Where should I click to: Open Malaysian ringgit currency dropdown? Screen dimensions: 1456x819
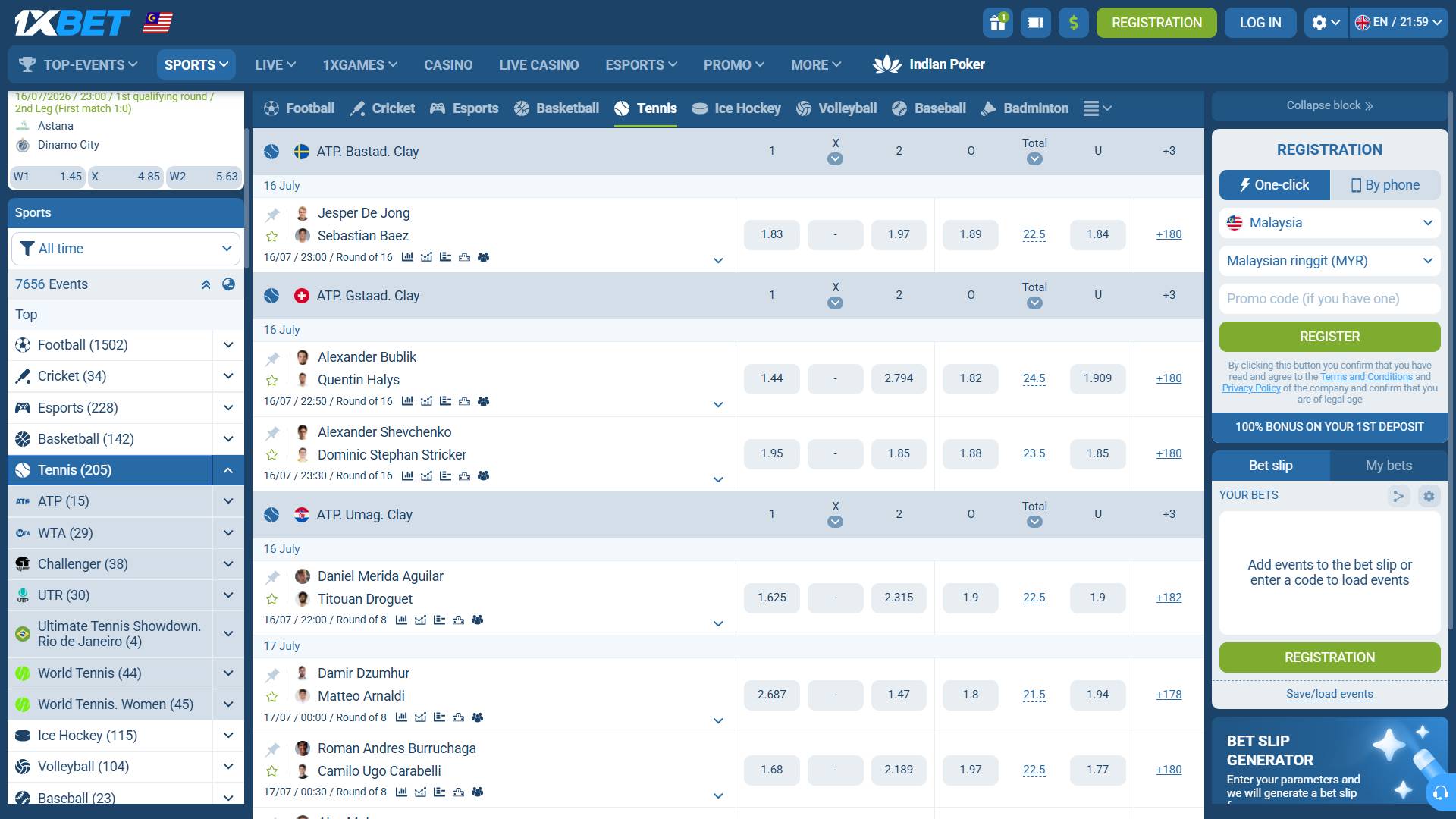1330,261
